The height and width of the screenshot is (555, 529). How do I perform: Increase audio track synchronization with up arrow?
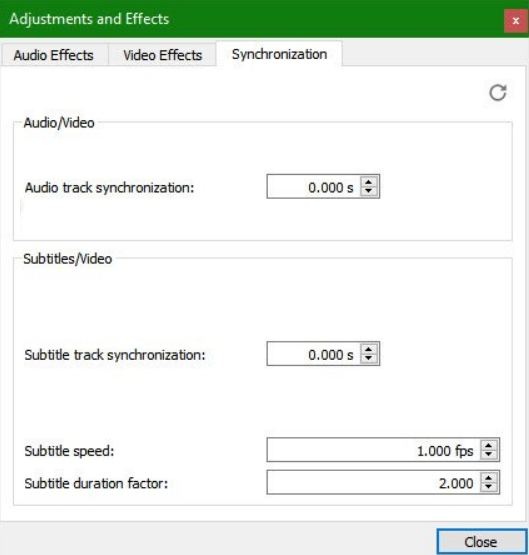(x=369, y=182)
